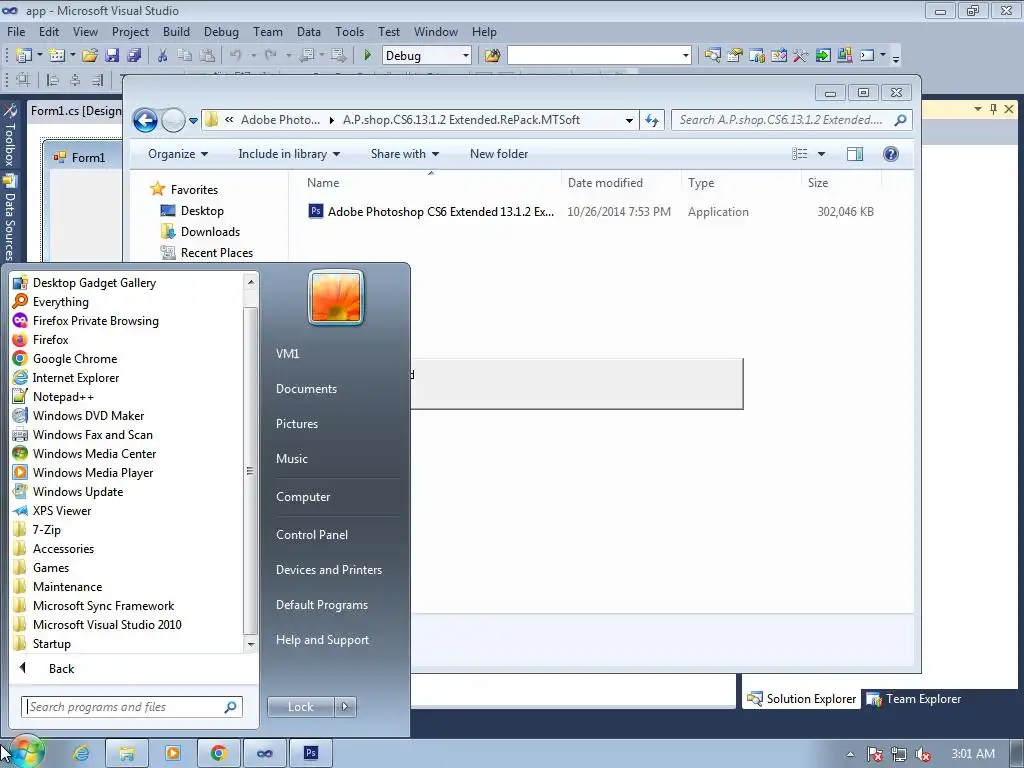Open the Tools menu
1024x768 pixels.
[x=349, y=31]
